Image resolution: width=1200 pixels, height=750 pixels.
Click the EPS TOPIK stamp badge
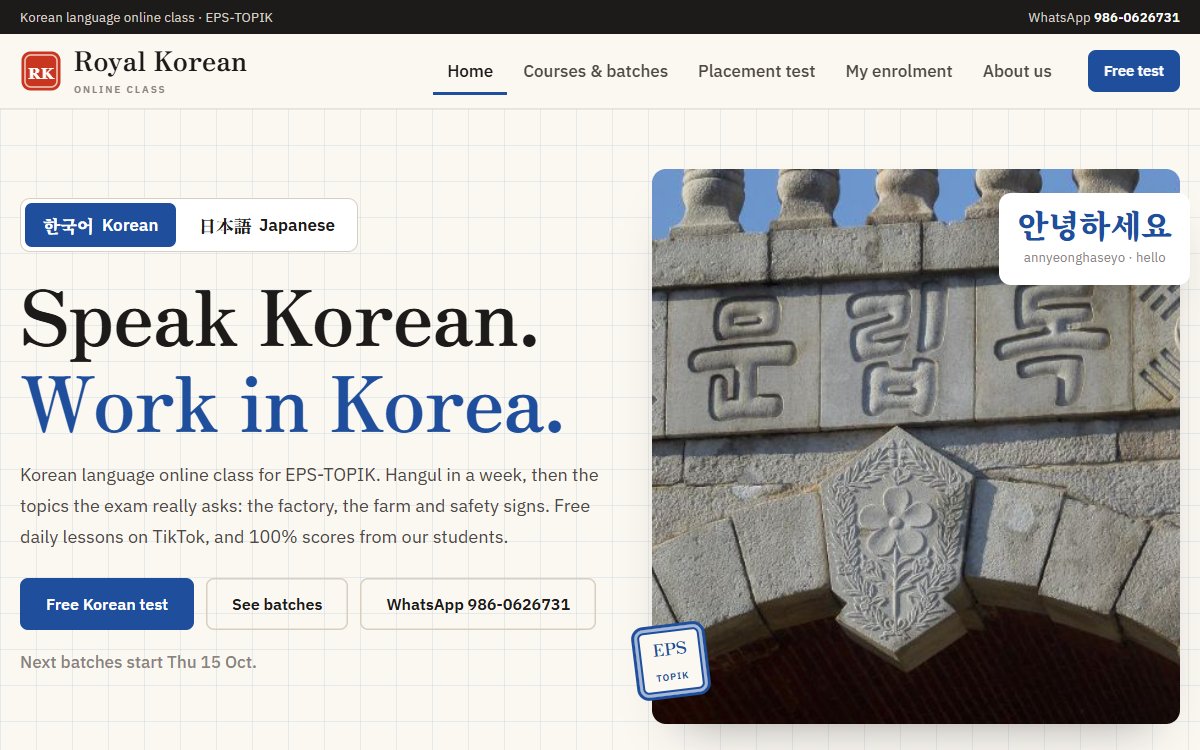(x=670, y=661)
